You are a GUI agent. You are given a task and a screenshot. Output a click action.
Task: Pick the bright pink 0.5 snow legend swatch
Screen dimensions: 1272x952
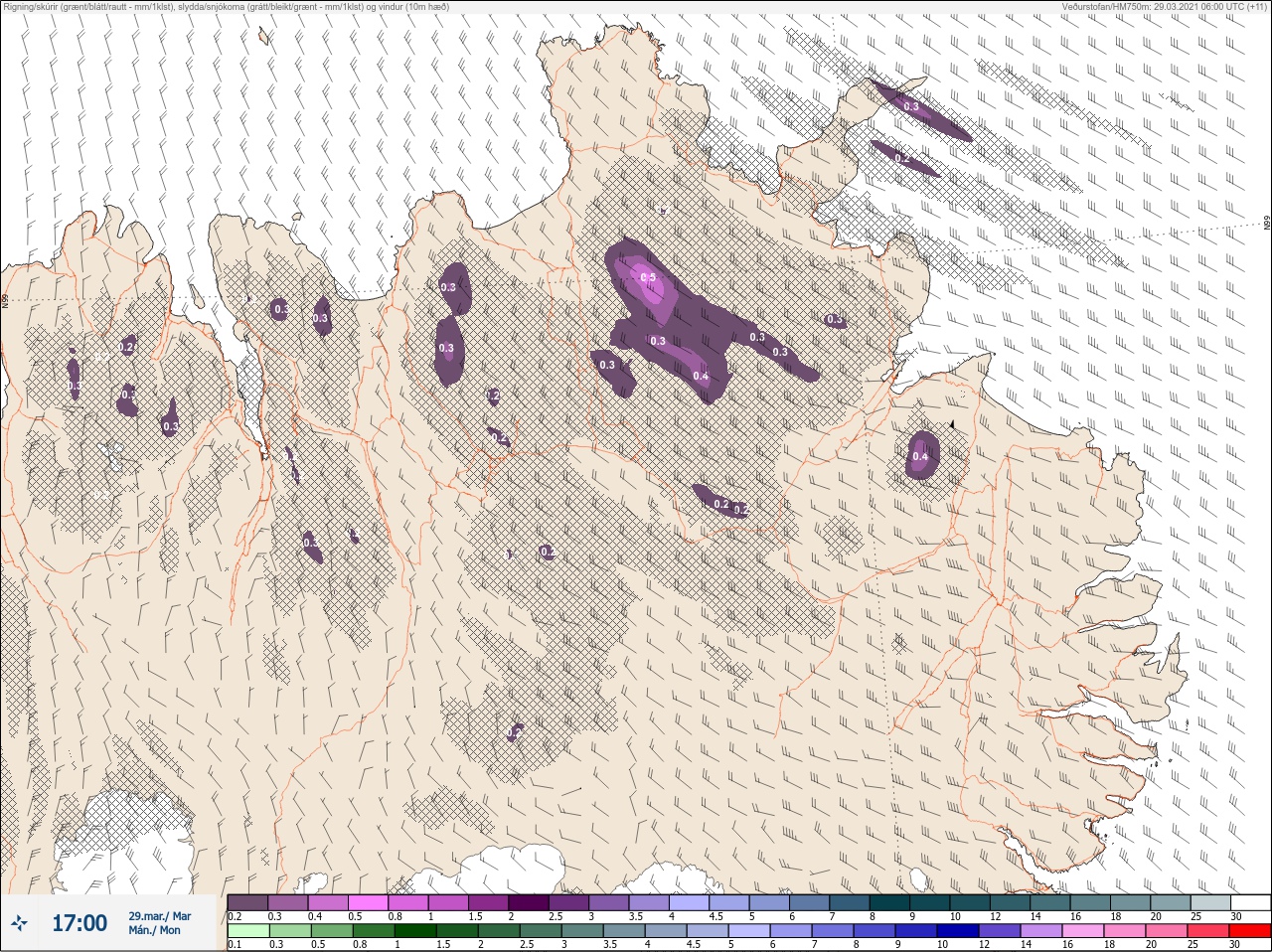(369, 902)
